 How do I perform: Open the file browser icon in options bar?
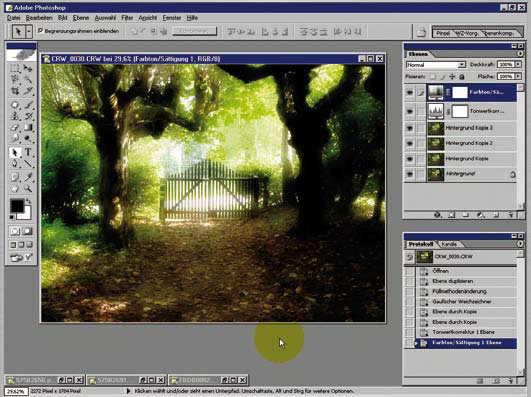coord(421,32)
